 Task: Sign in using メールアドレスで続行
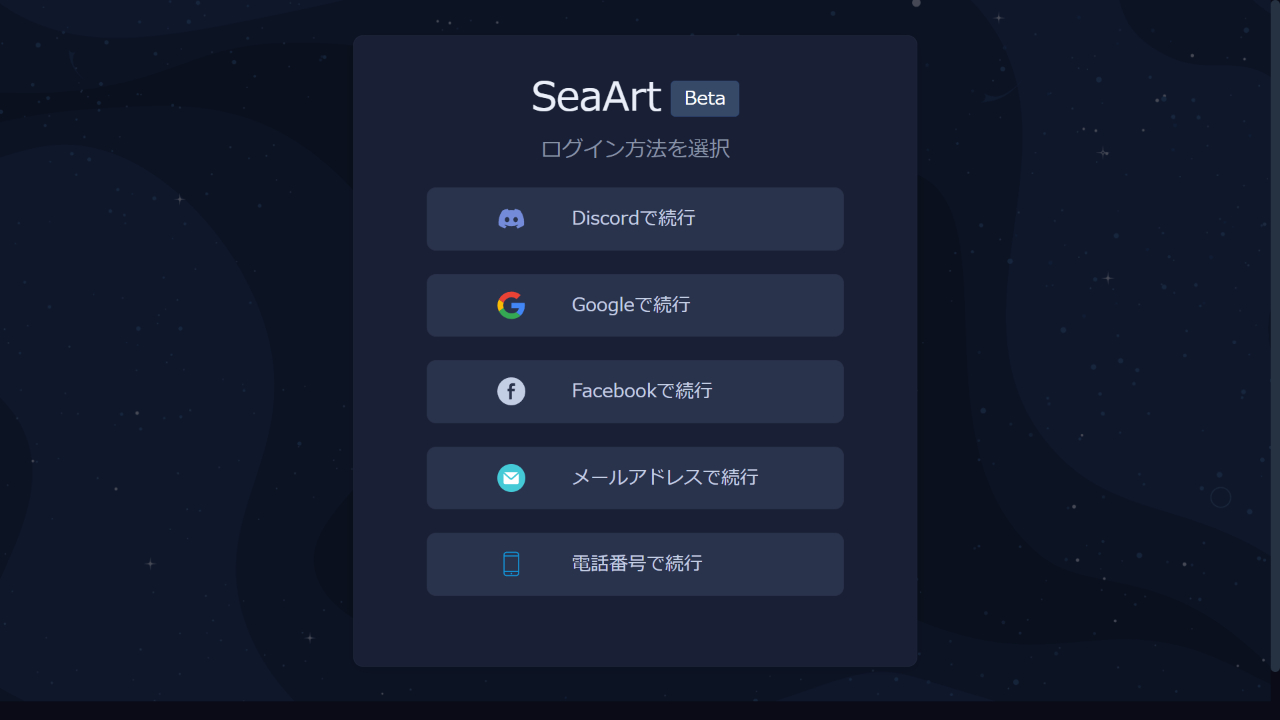(x=665, y=478)
